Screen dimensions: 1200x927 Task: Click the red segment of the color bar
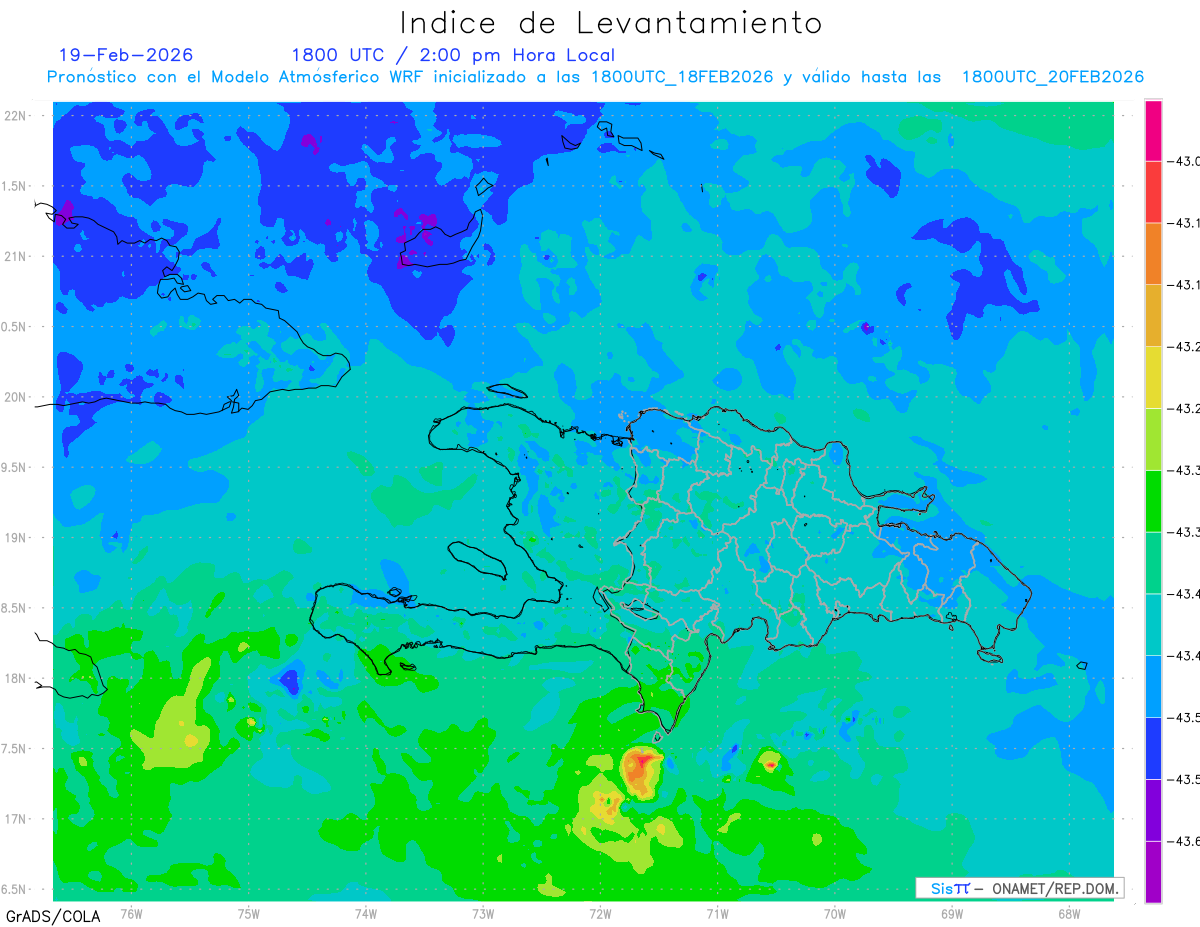click(1153, 192)
